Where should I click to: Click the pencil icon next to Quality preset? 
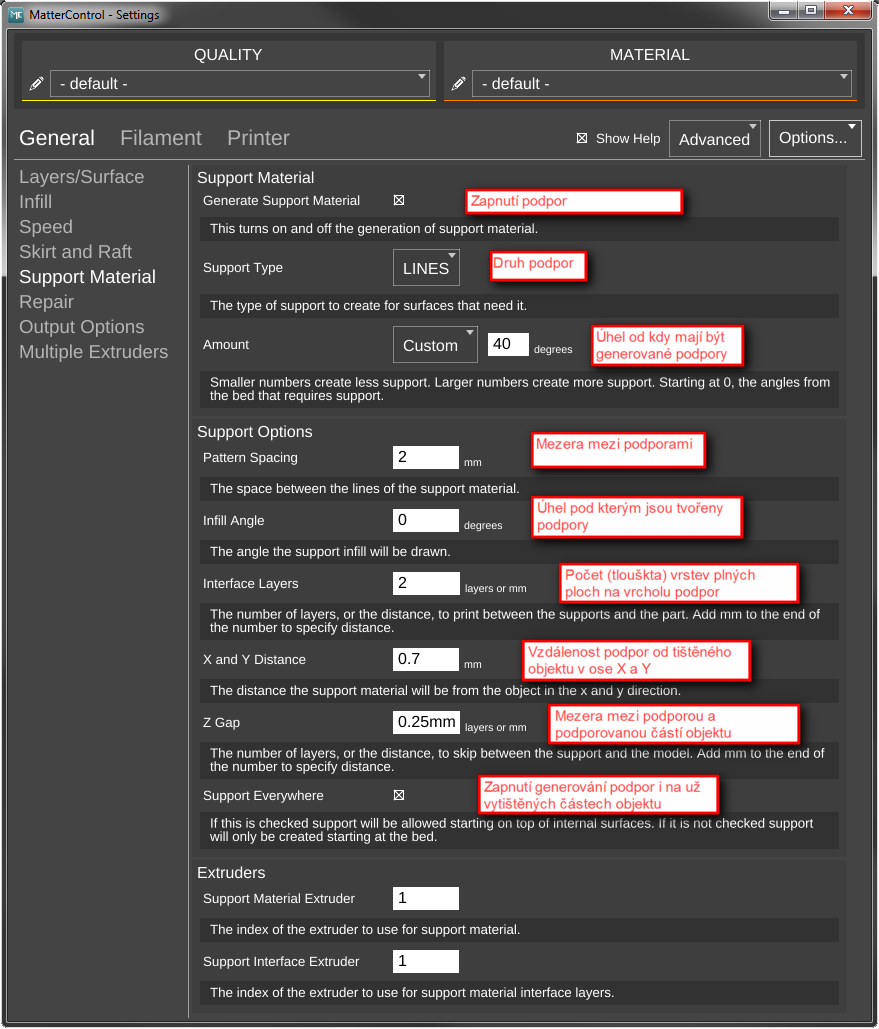[36, 84]
